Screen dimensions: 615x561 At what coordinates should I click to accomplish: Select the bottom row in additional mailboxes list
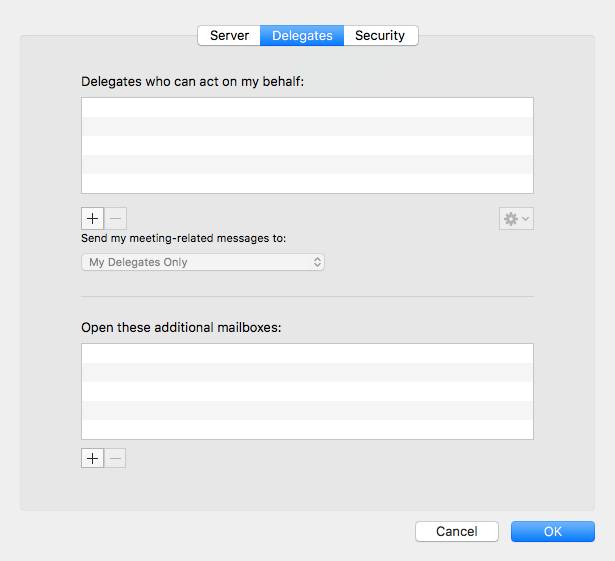click(x=307, y=430)
